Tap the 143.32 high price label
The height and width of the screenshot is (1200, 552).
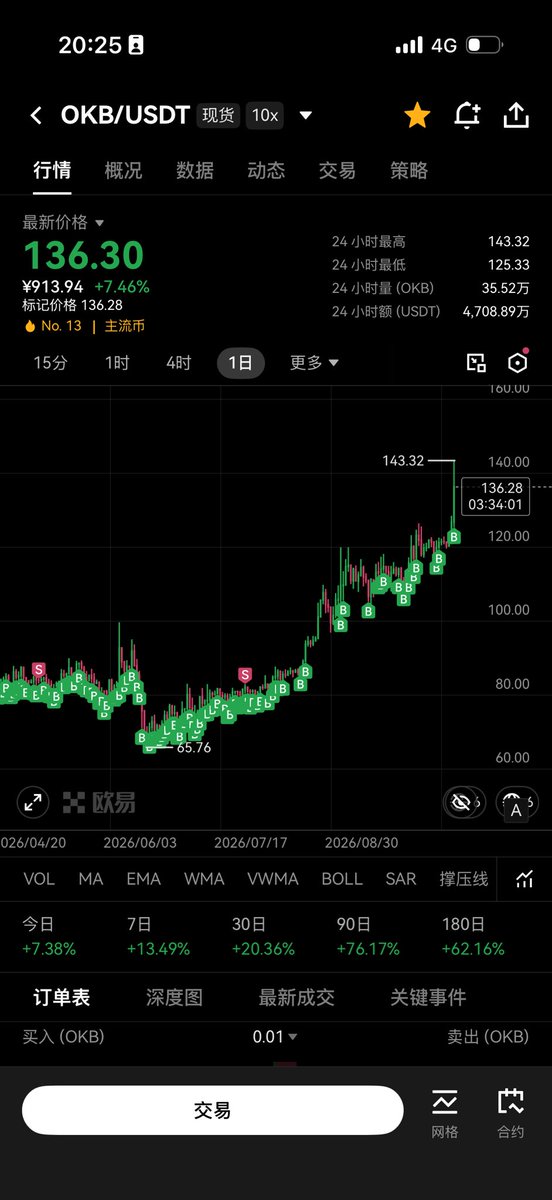pyautogui.click(x=403, y=461)
